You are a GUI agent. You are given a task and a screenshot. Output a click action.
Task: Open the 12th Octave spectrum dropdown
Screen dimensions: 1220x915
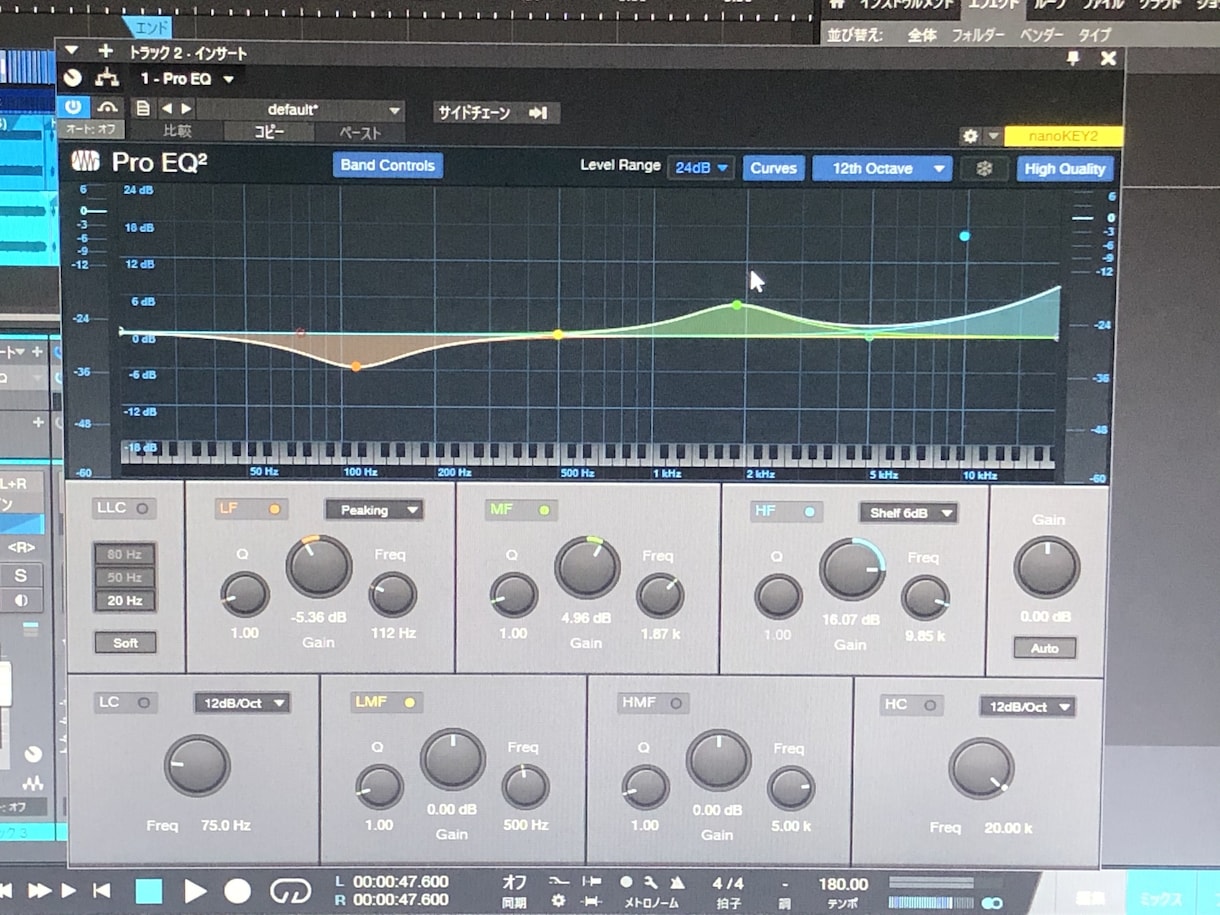pyautogui.click(x=882, y=169)
